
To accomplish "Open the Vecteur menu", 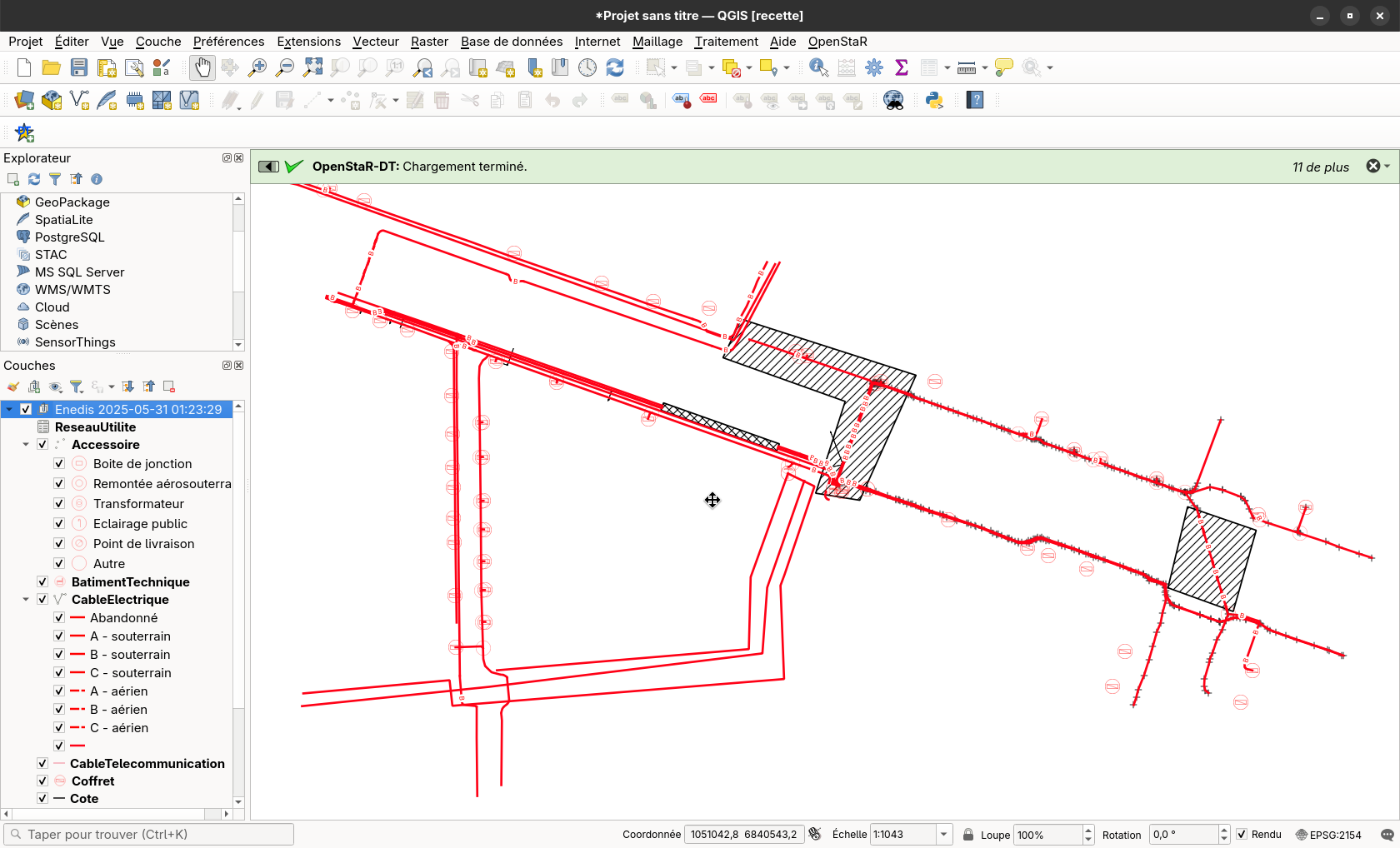I will 376,42.
